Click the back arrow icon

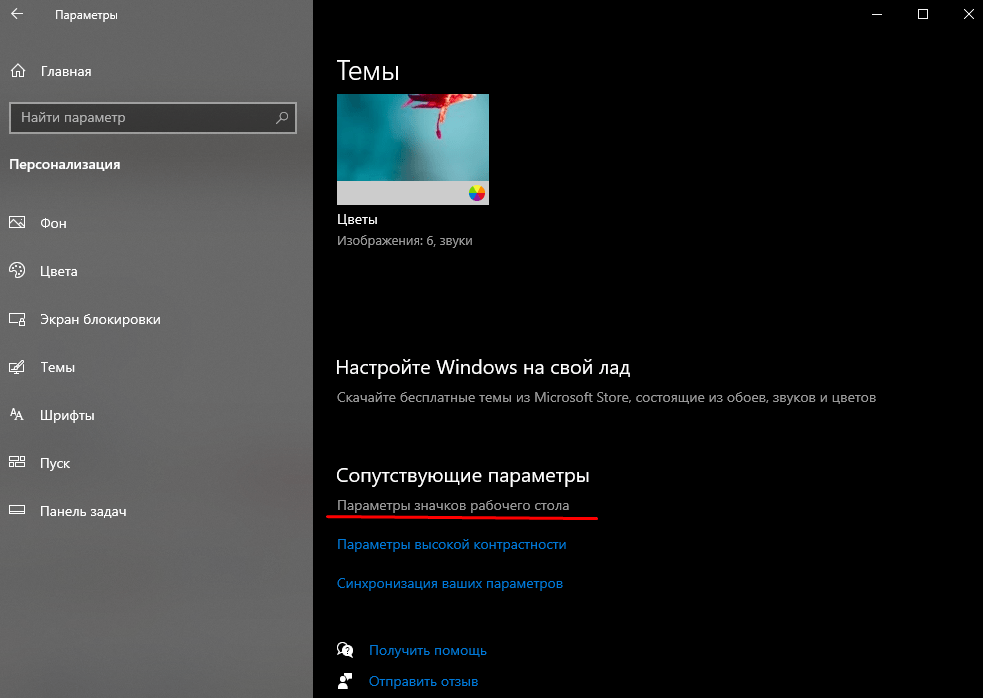[x=17, y=16]
